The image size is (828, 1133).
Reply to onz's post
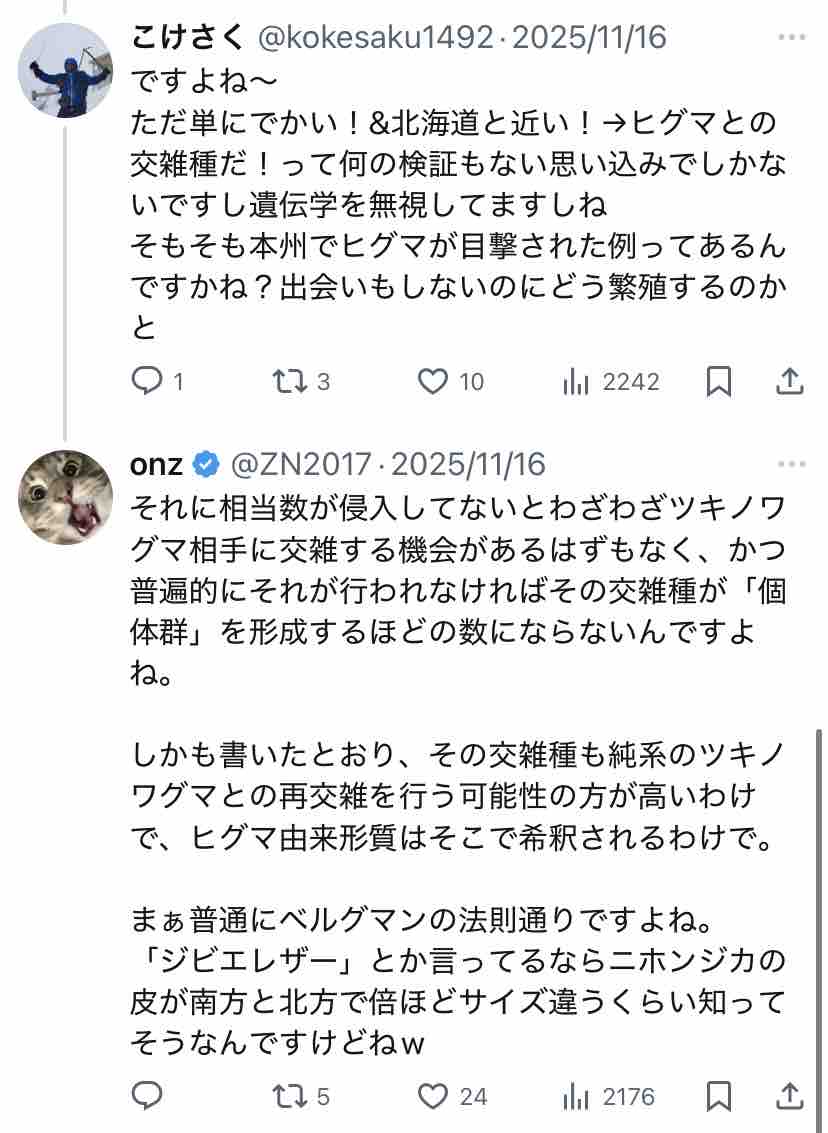pos(147,1095)
